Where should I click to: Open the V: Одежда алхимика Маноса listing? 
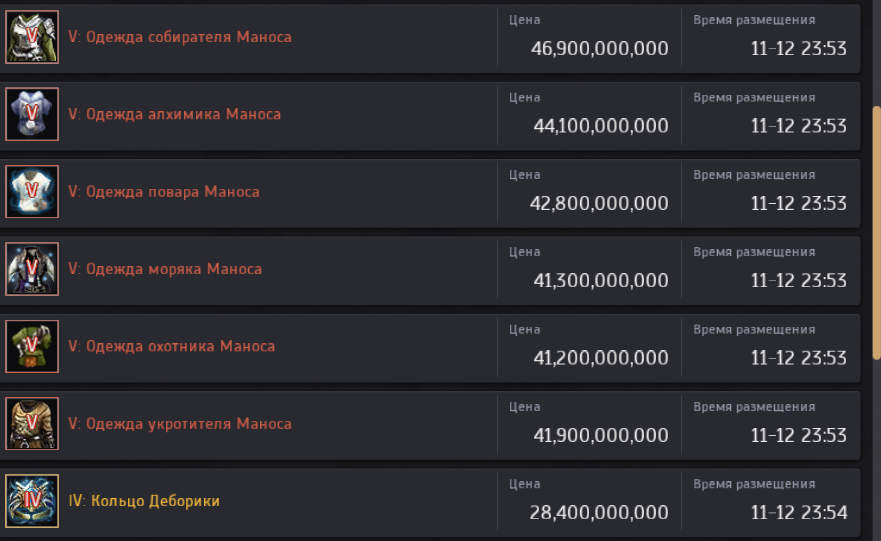pos(174,114)
